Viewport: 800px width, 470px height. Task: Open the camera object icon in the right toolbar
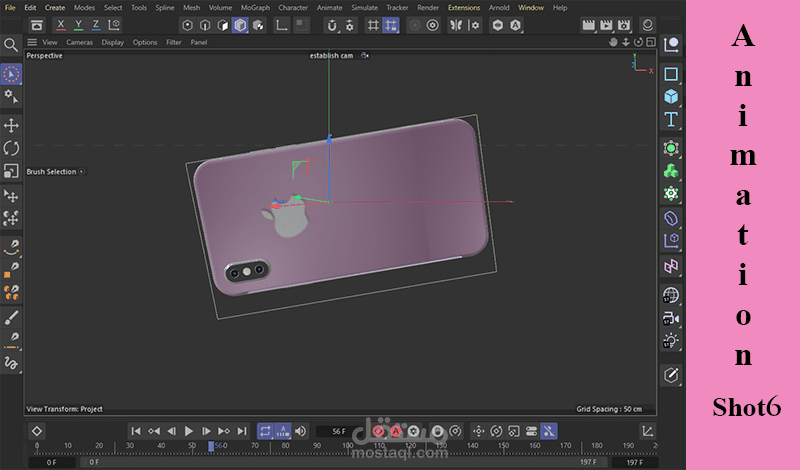[671, 318]
